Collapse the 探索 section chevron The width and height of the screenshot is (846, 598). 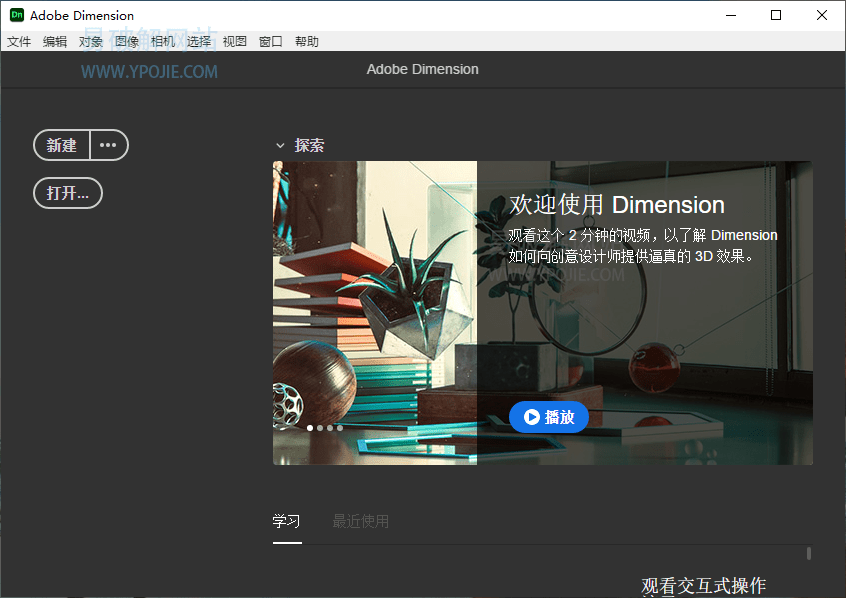click(x=280, y=145)
